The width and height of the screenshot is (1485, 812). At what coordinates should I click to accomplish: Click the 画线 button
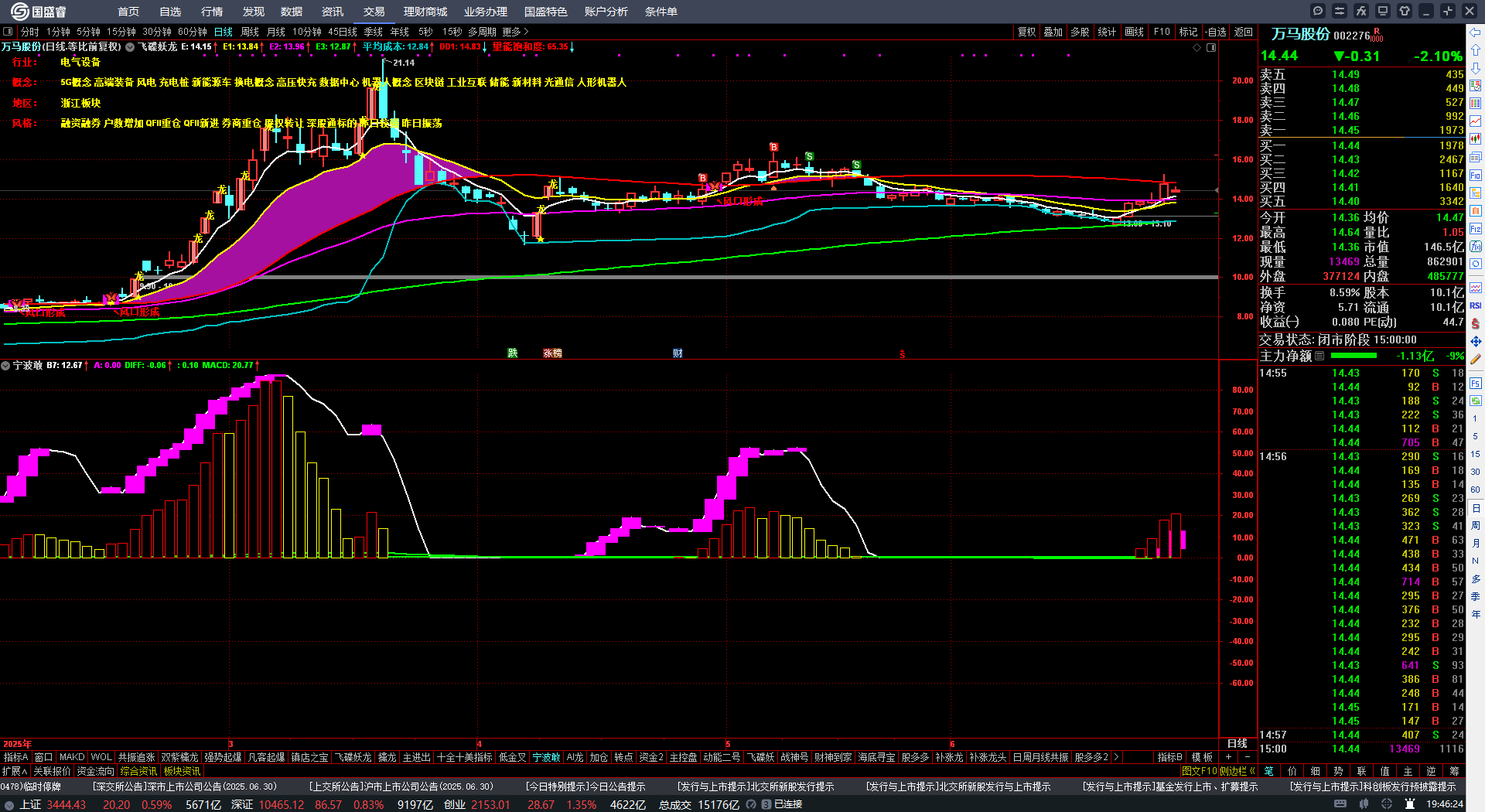click(1135, 32)
